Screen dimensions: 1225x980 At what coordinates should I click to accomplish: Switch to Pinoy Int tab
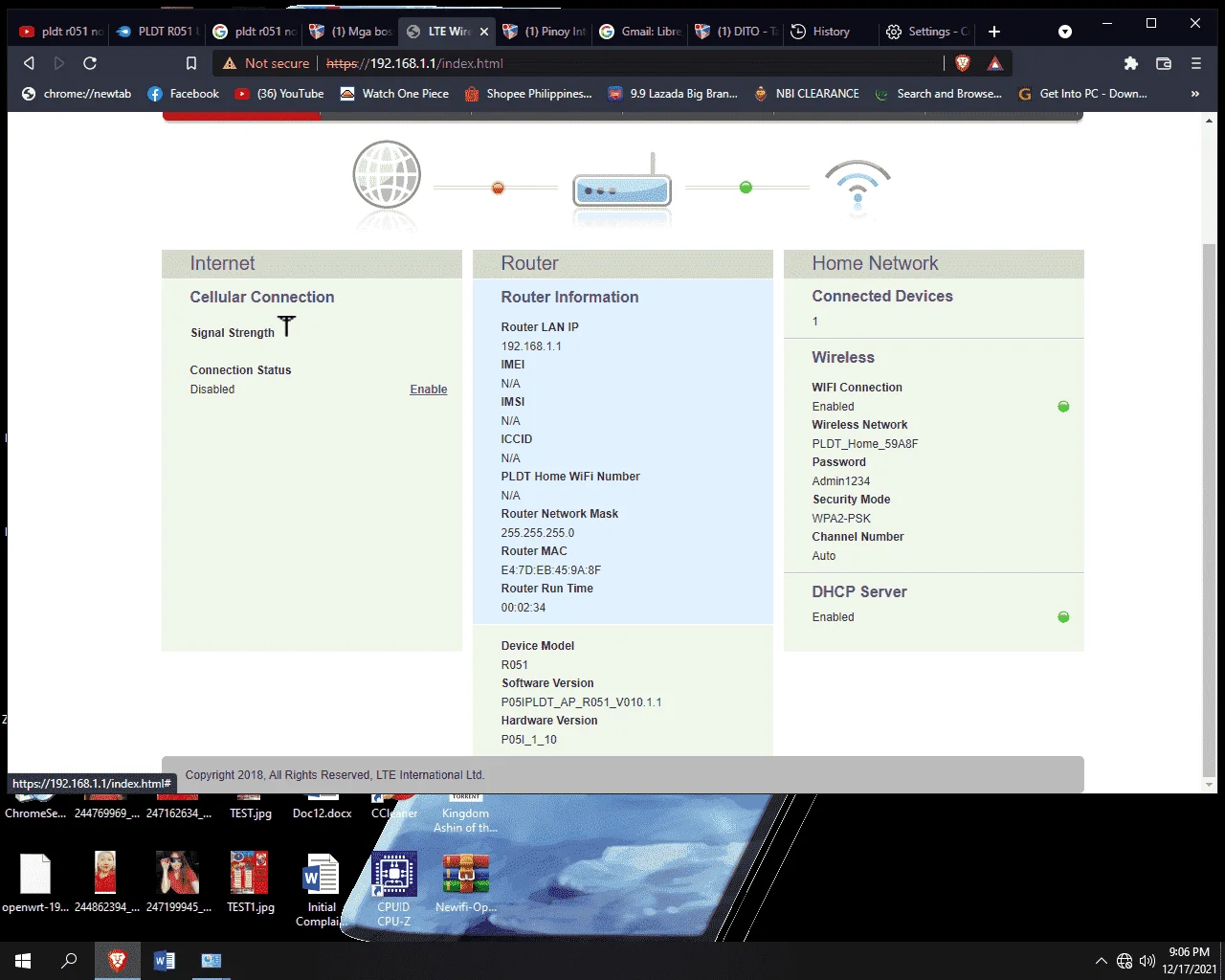(545, 32)
